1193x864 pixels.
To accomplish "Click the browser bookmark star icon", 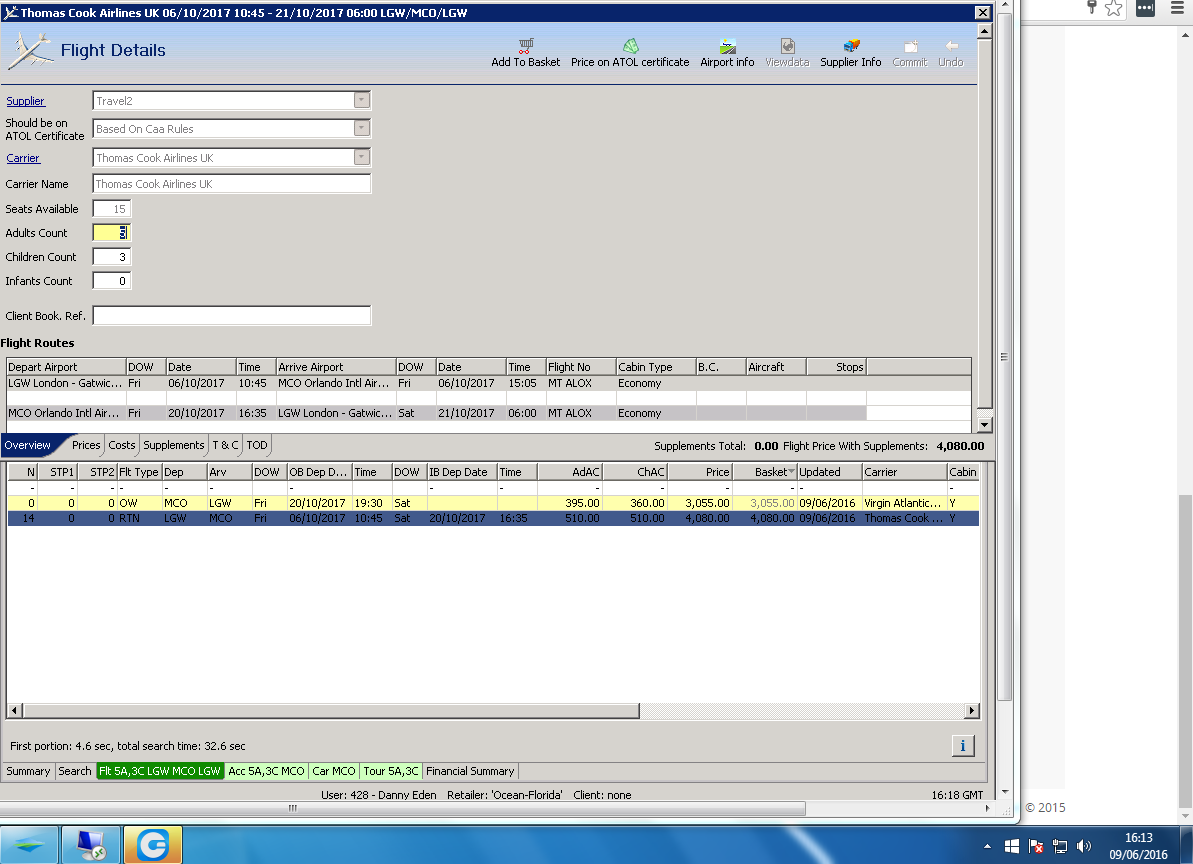I will [1113, 8].
